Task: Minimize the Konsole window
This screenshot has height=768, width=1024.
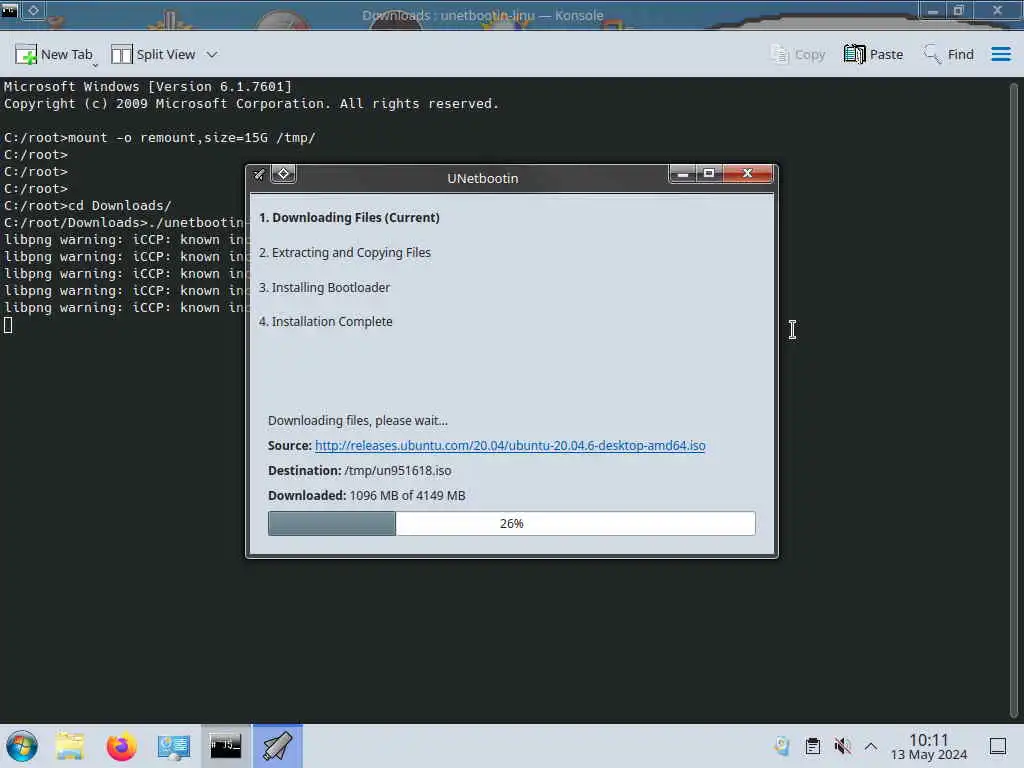Action: [x=933, y=10]
